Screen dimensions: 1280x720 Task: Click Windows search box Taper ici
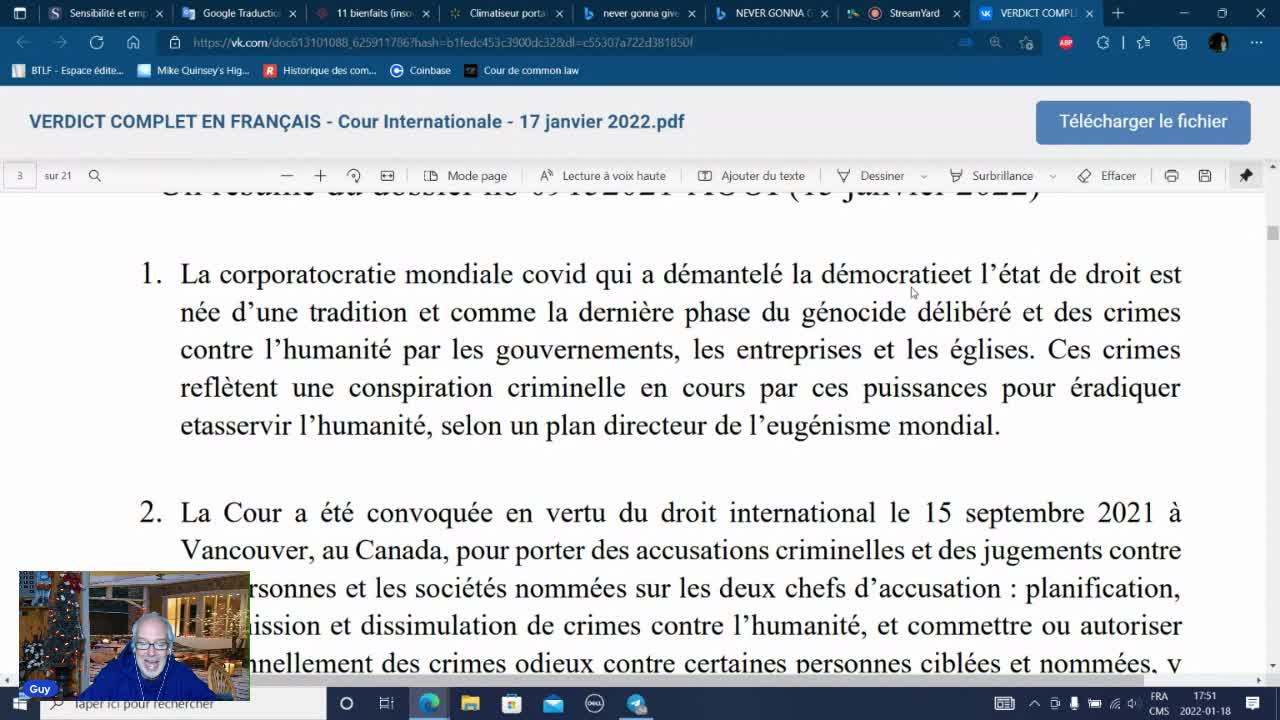tap(183, 704)
